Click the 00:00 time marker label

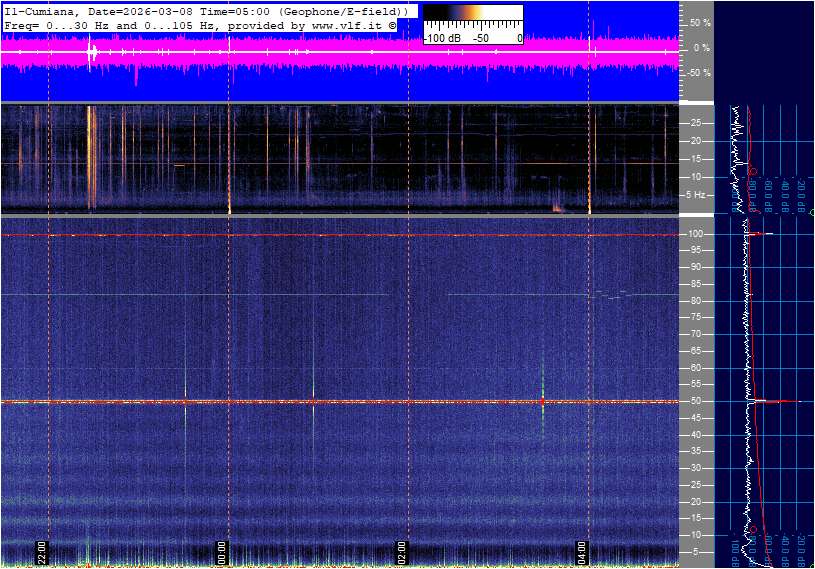click(222, 553)
